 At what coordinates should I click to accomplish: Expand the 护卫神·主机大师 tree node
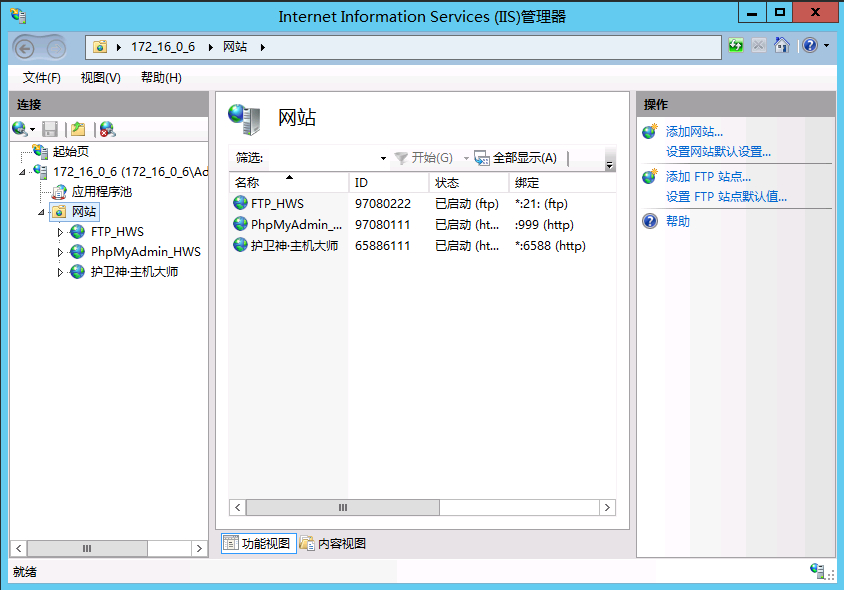point(60,272)
